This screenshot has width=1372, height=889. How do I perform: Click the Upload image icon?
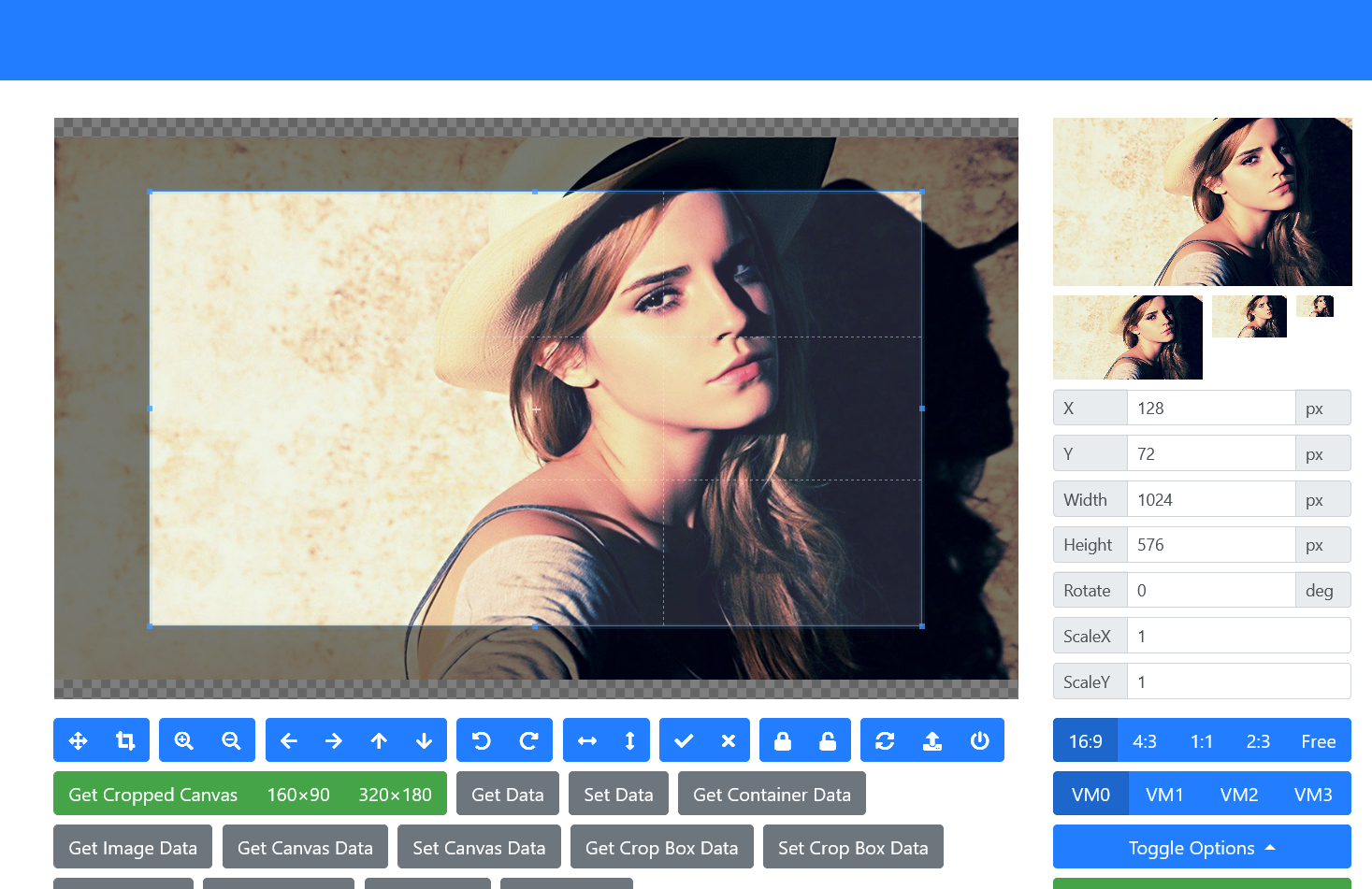click(x=932, y=739)
